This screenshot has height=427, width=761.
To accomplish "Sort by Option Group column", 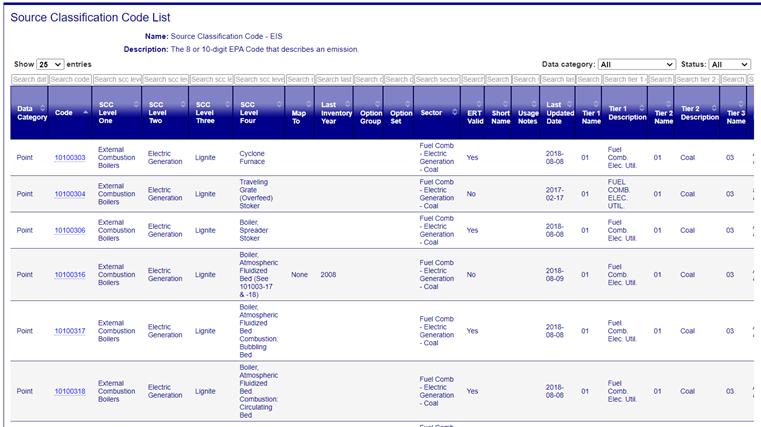I will point(369,113).
